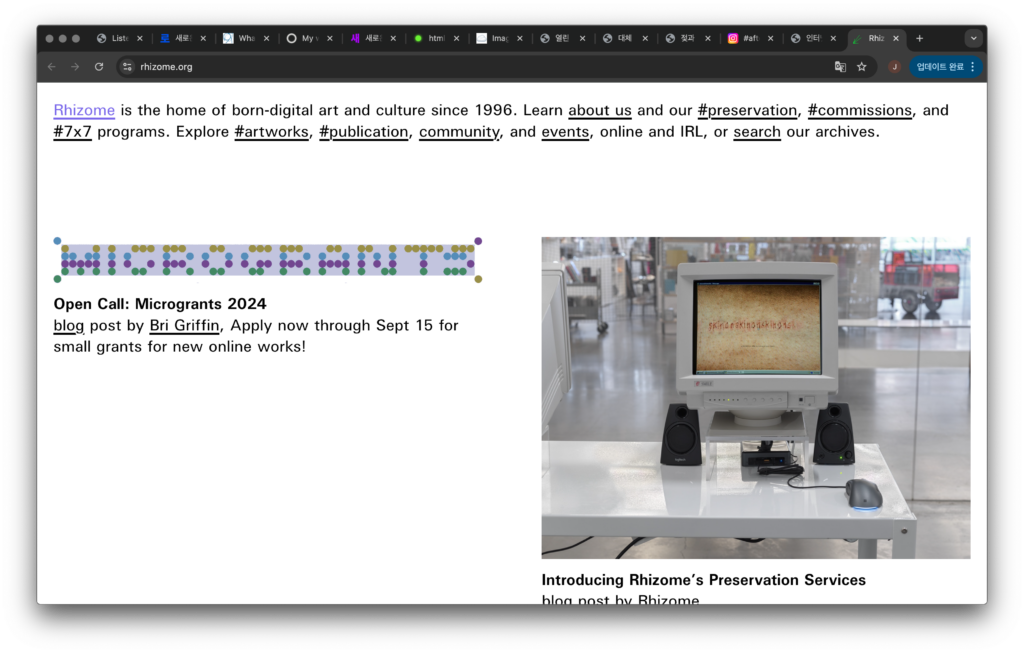
Task: Expand the tab search dropdown arrow
Action: 973,39
